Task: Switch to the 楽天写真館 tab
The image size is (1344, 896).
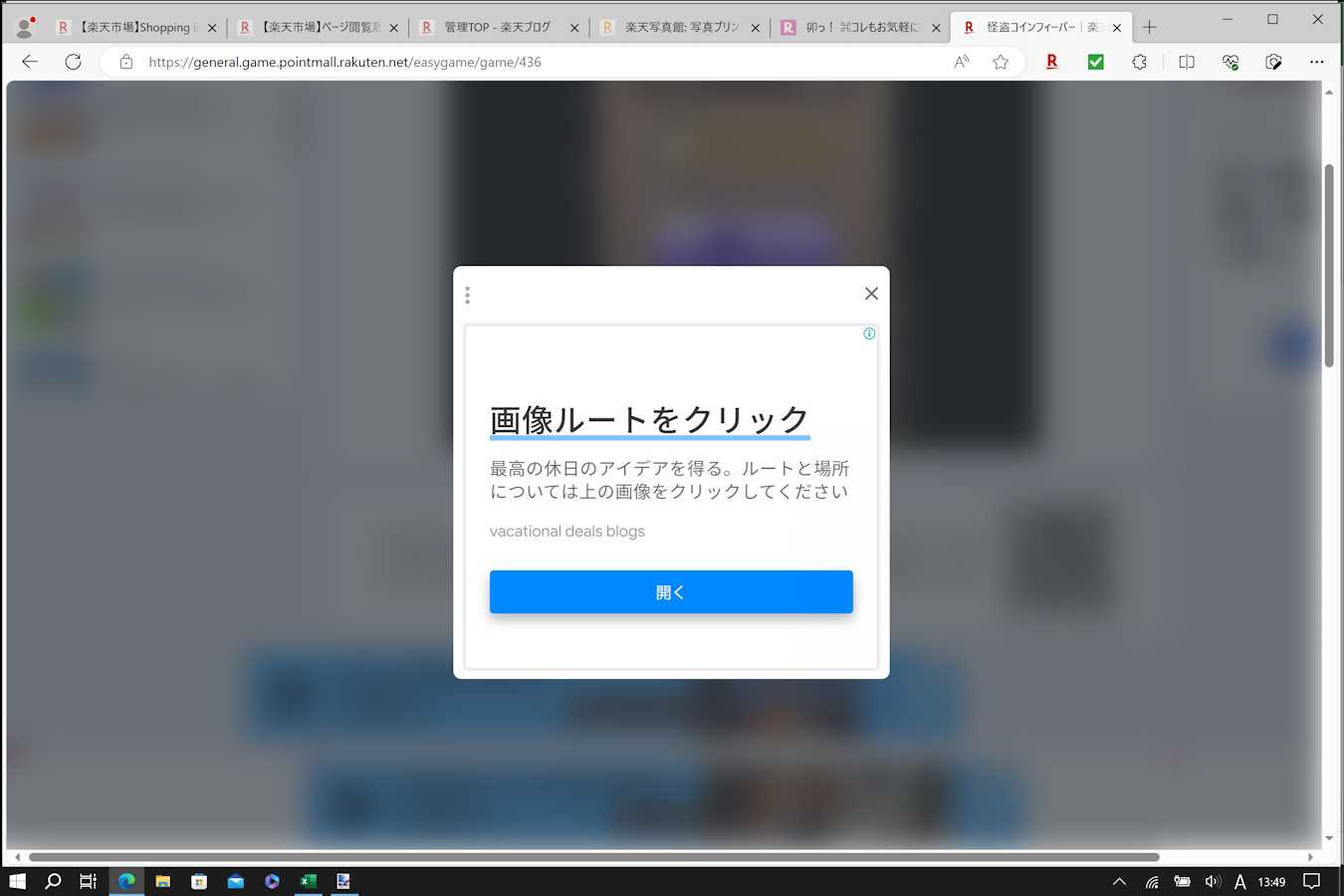Action: [x=681, y=27]
